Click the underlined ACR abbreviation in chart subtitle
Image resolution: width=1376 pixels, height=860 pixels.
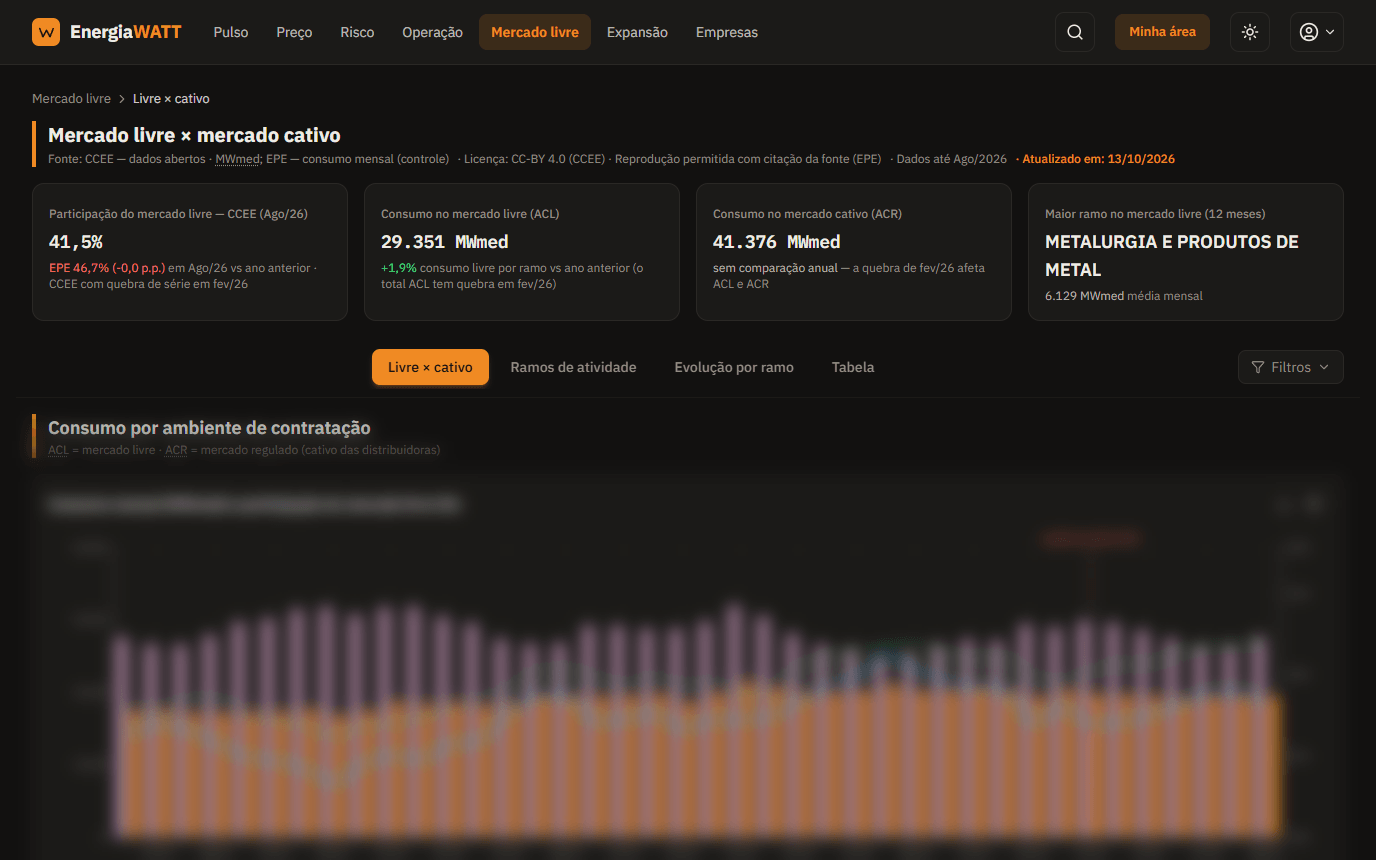pyautogui.click(x=176, y=450)
